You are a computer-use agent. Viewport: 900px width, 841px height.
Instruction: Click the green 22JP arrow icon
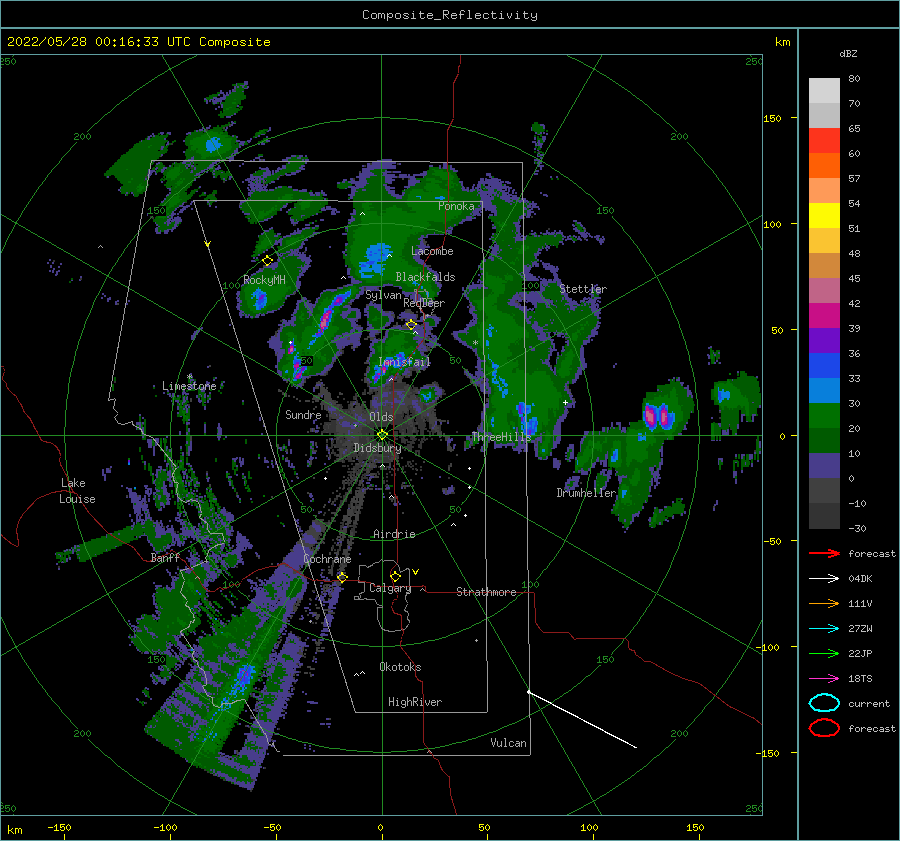pos(824,653)
